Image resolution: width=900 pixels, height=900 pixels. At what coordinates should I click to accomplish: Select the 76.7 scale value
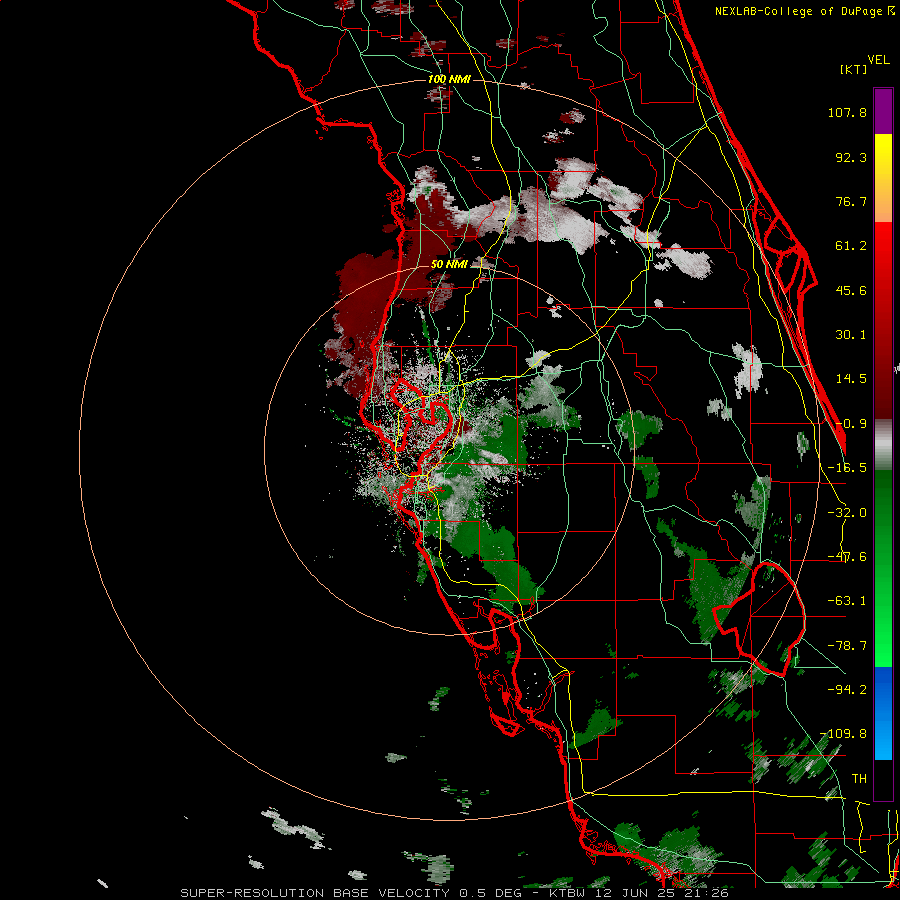851,201
